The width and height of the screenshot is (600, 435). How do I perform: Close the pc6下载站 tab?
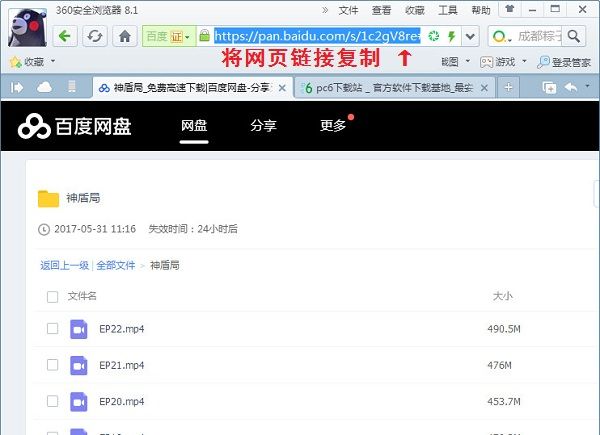(x=484, y=88)
